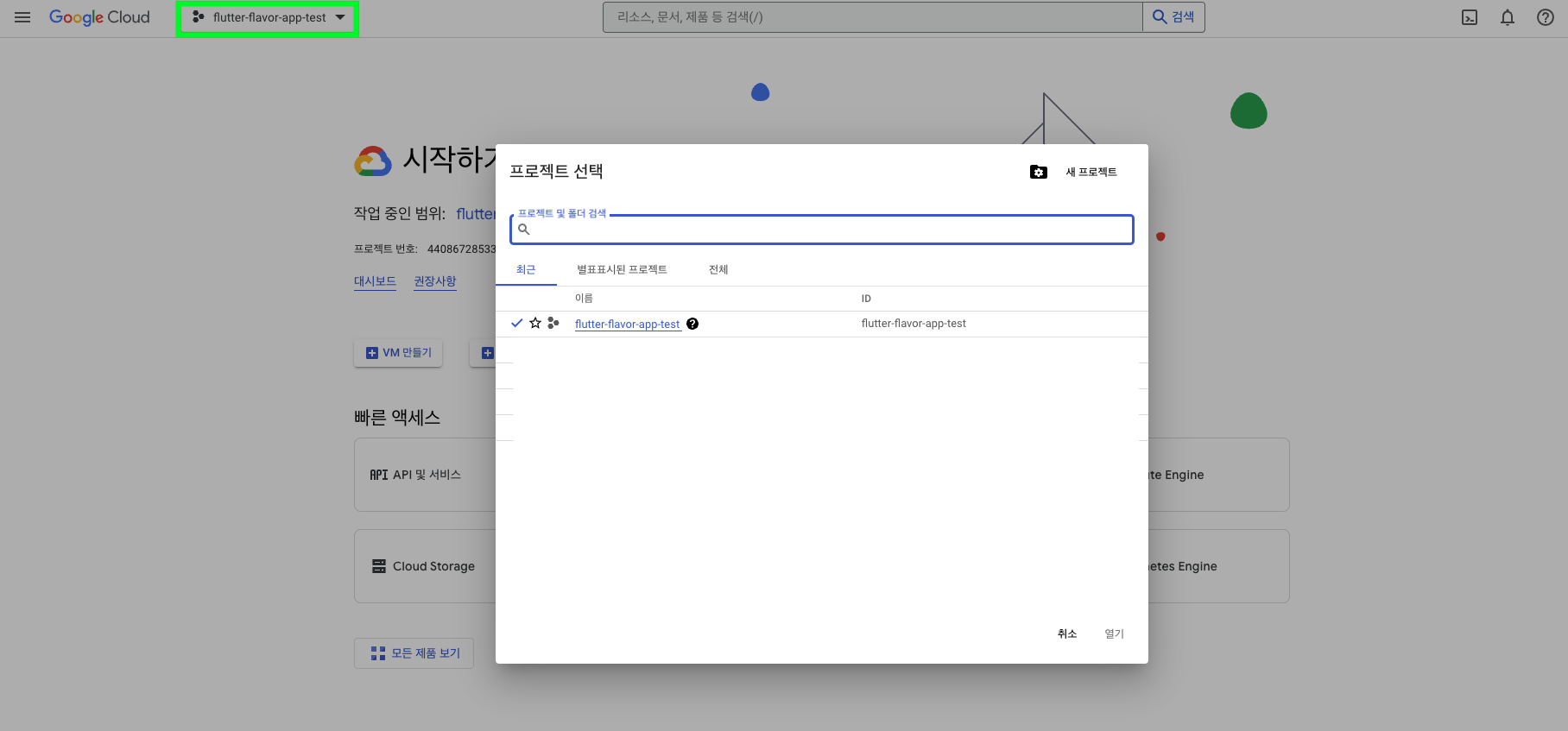The image size is (1568, 731).
Task: Open the flutter-flavor-app-test project picker dropdown
Action: [x=268, y=17]
